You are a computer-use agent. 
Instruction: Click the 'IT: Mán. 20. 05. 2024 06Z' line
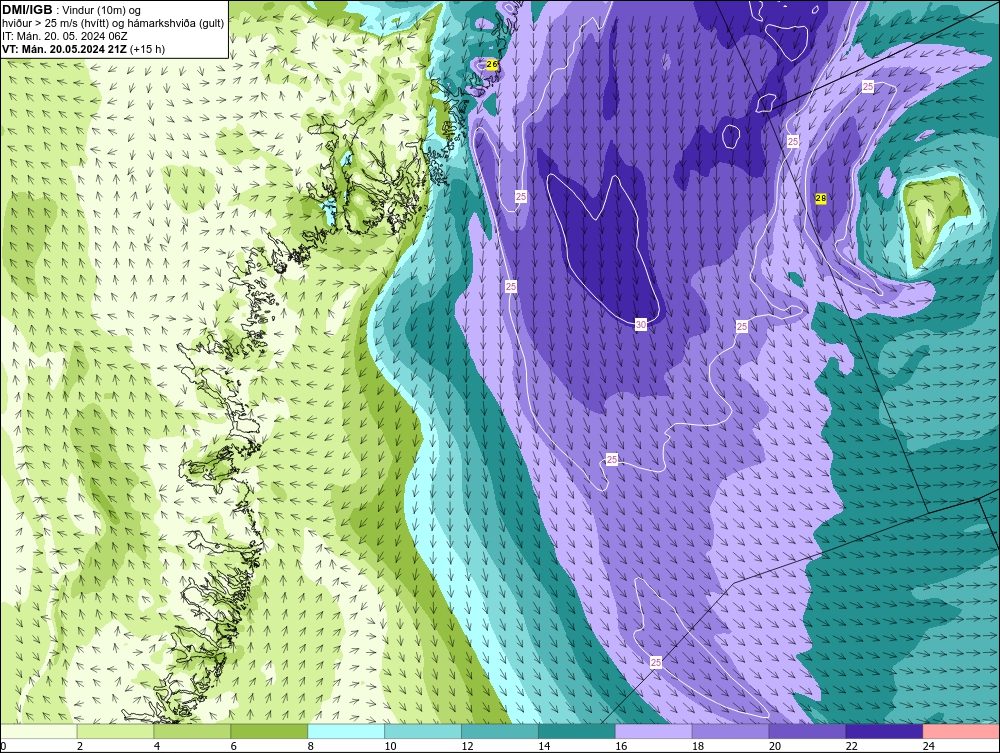pos(64,36)
